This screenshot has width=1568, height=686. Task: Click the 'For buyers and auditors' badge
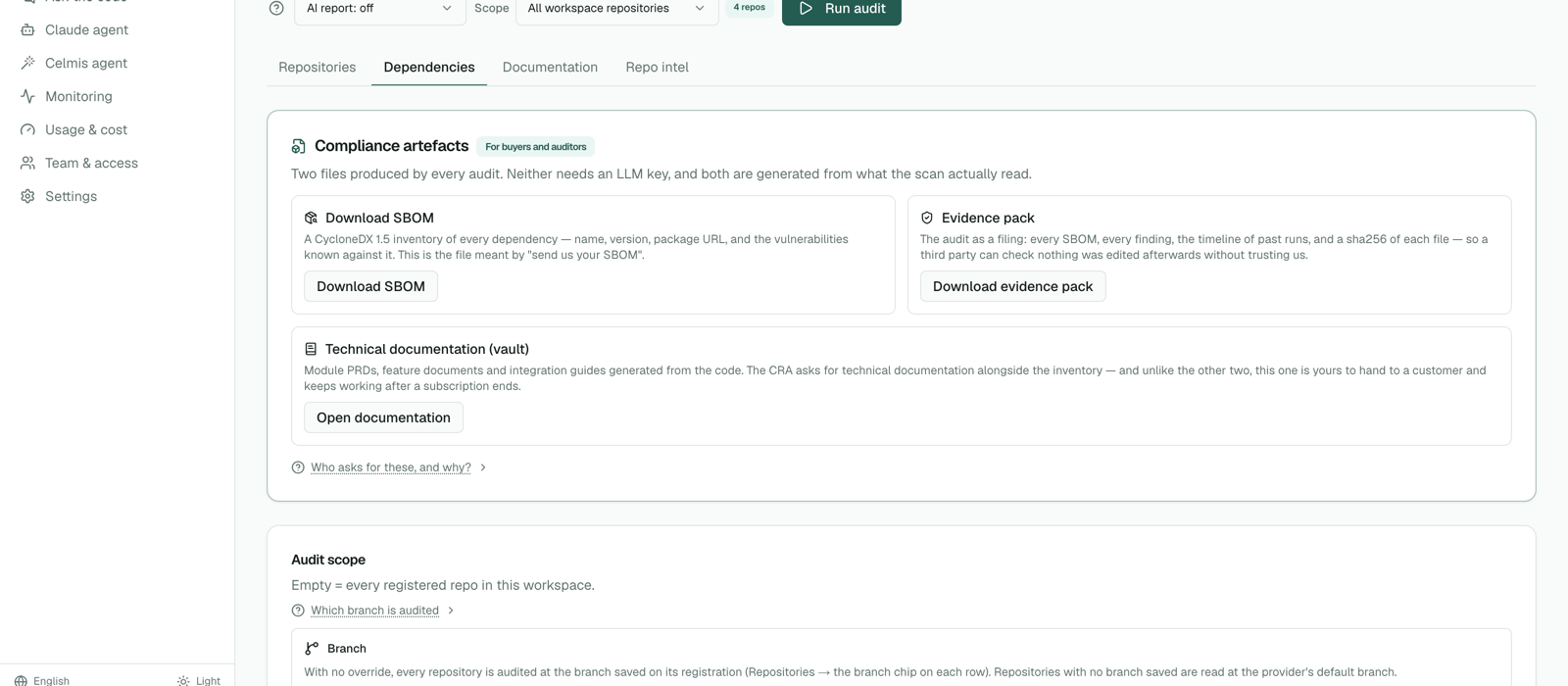coord(536,147)
